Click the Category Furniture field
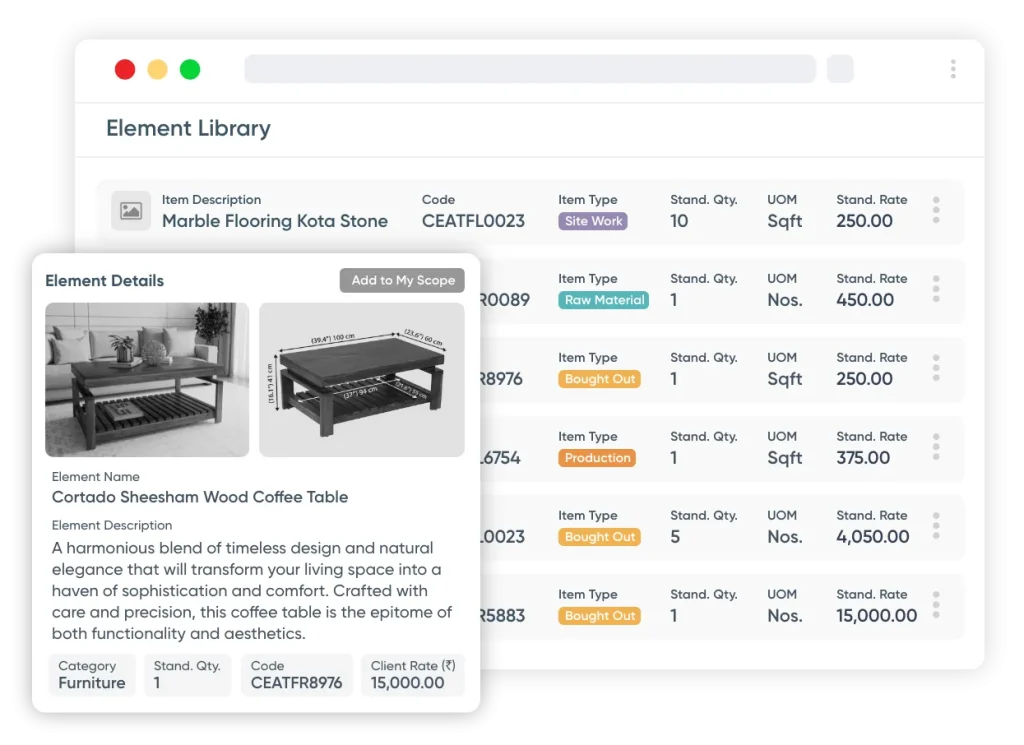1024x745 pixels. pos(92,675)
